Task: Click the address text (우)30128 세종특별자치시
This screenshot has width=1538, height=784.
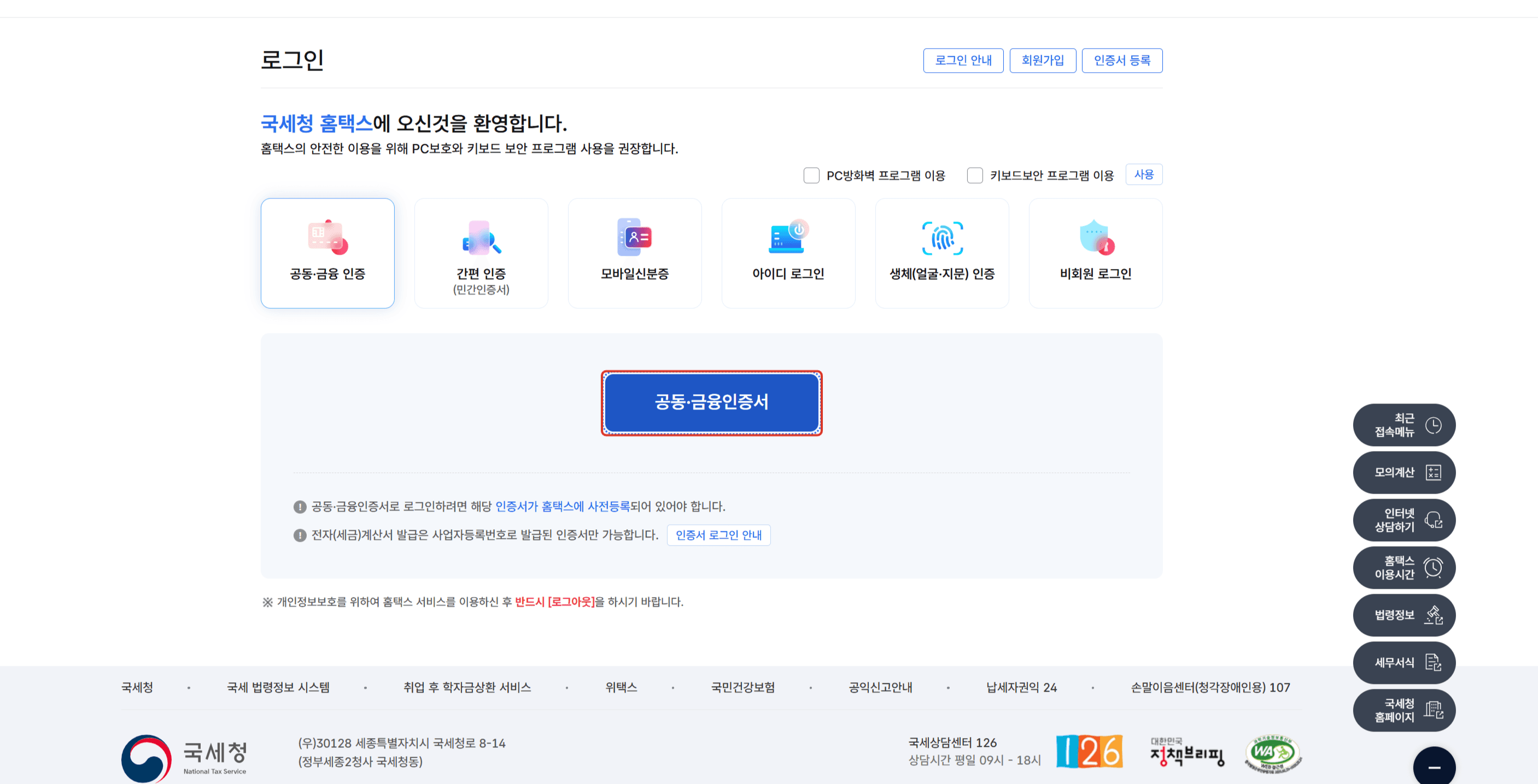Action: (402, 744)
